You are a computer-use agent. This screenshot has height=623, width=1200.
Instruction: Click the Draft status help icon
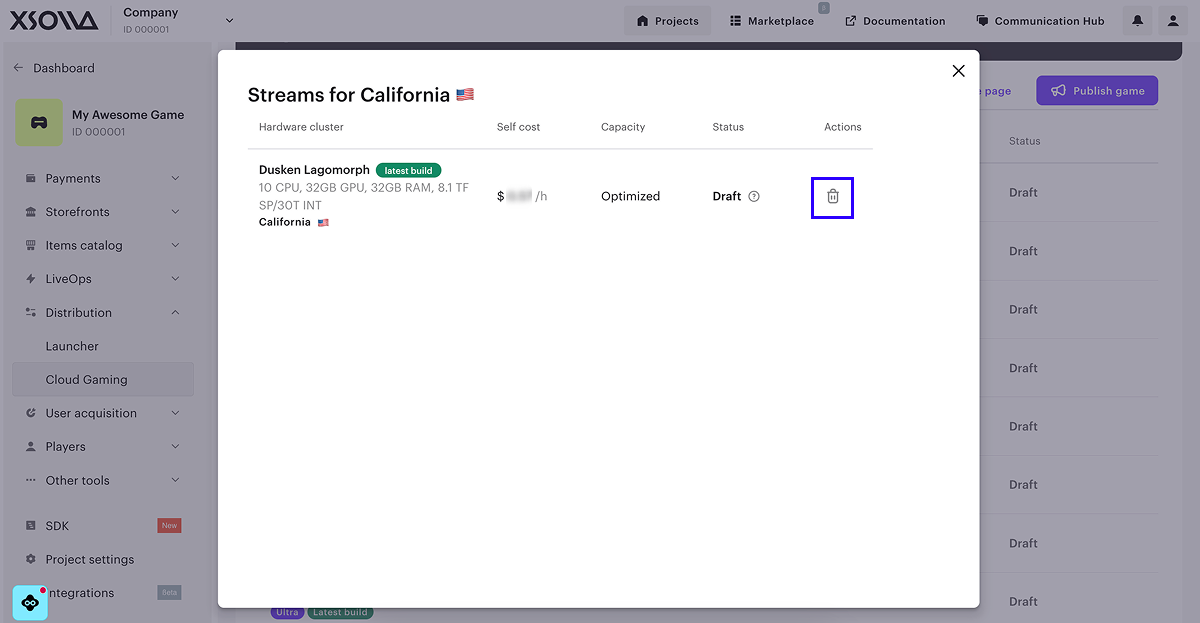coord(754,197)
